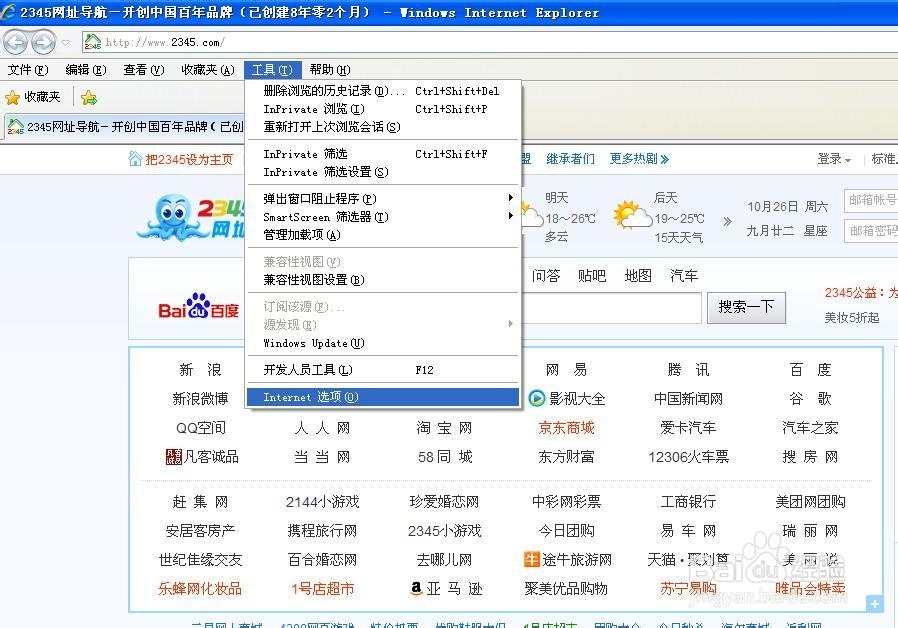Viewport: 898px width, 628px height.
Task: Open the 文件(F) menu
Action: pyautogui.click(x=28, y=70)
